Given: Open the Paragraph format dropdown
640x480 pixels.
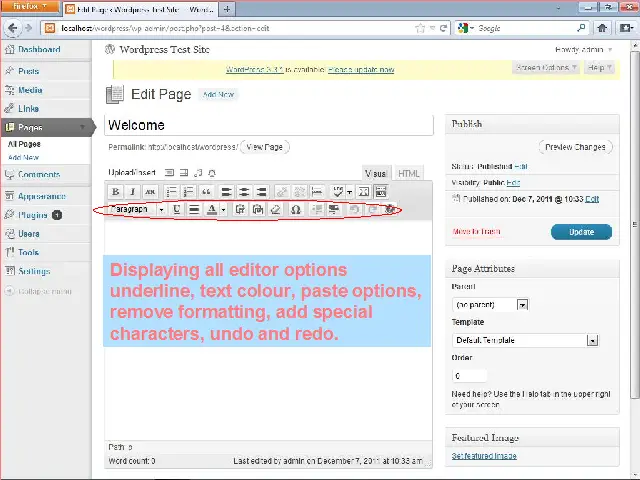Looking at the screenshot, I should [137, 209].
